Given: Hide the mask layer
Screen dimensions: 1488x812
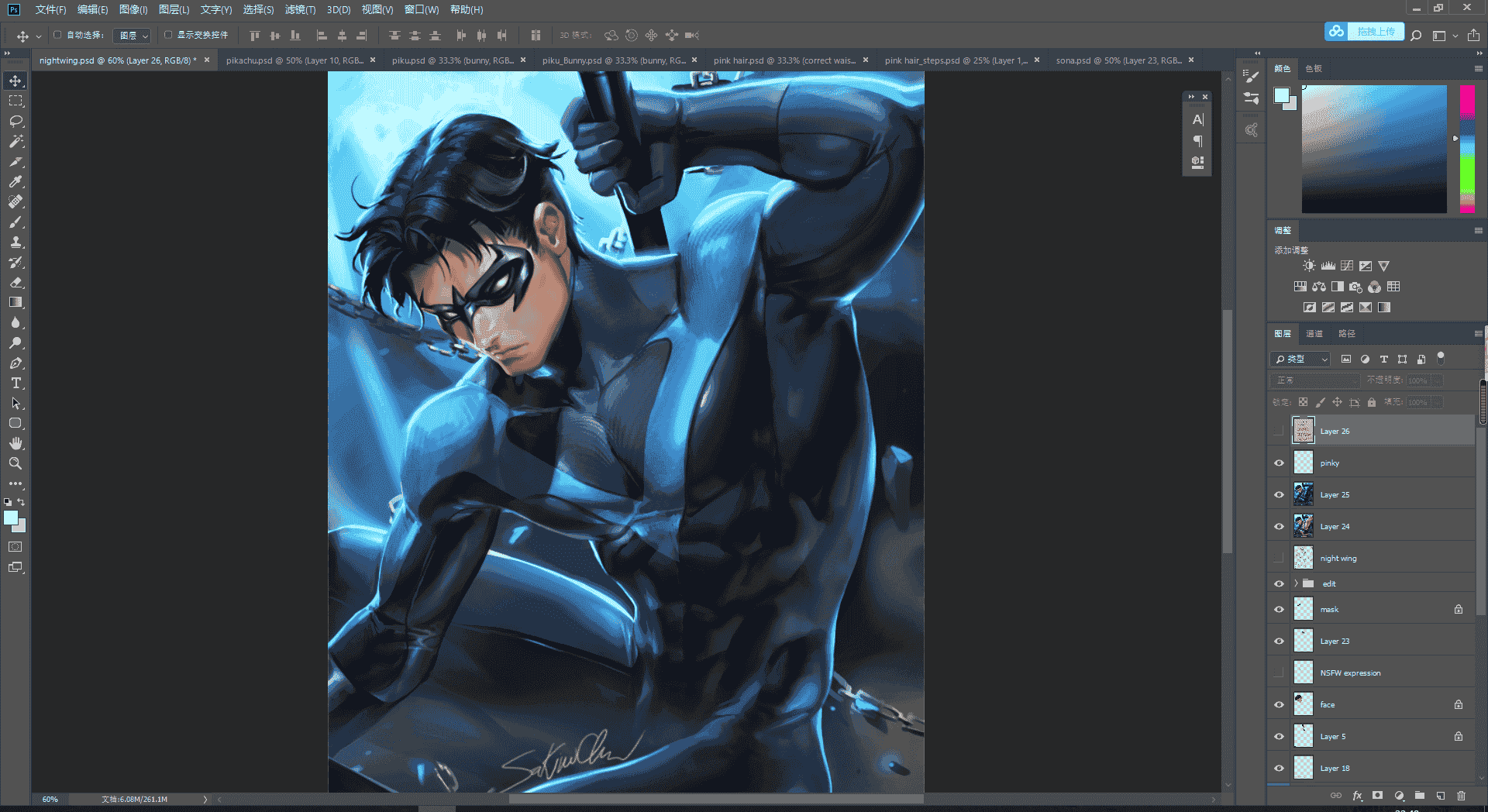Looking at the screenshot, I should [x=1279, y=610].
